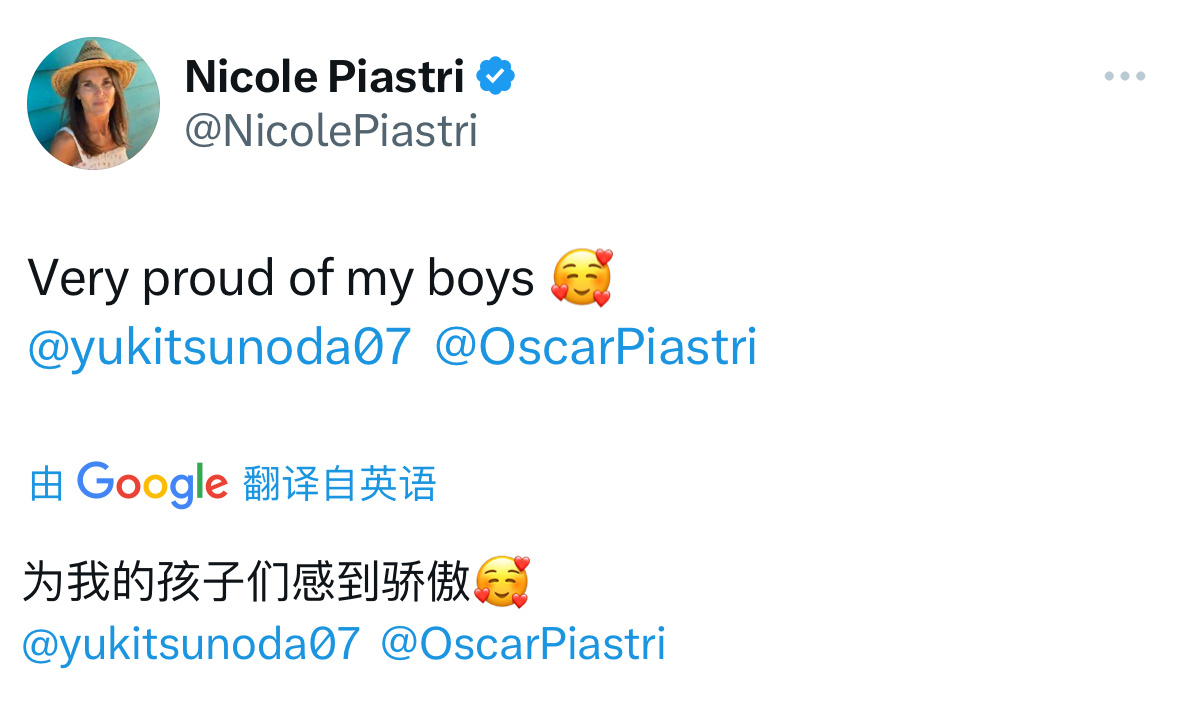Screen dimensions: 1179x719
Task: Click the word 'proud' in the tweet
Action: click(208, 278)
